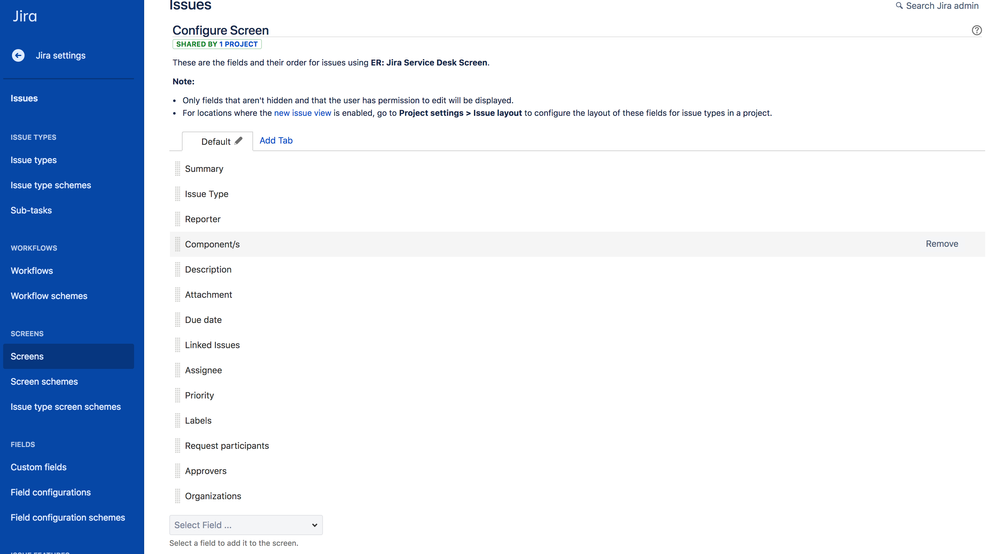999x554 pixels.
Task: Select Screens in the sidebar
Action: pos(68,356)
